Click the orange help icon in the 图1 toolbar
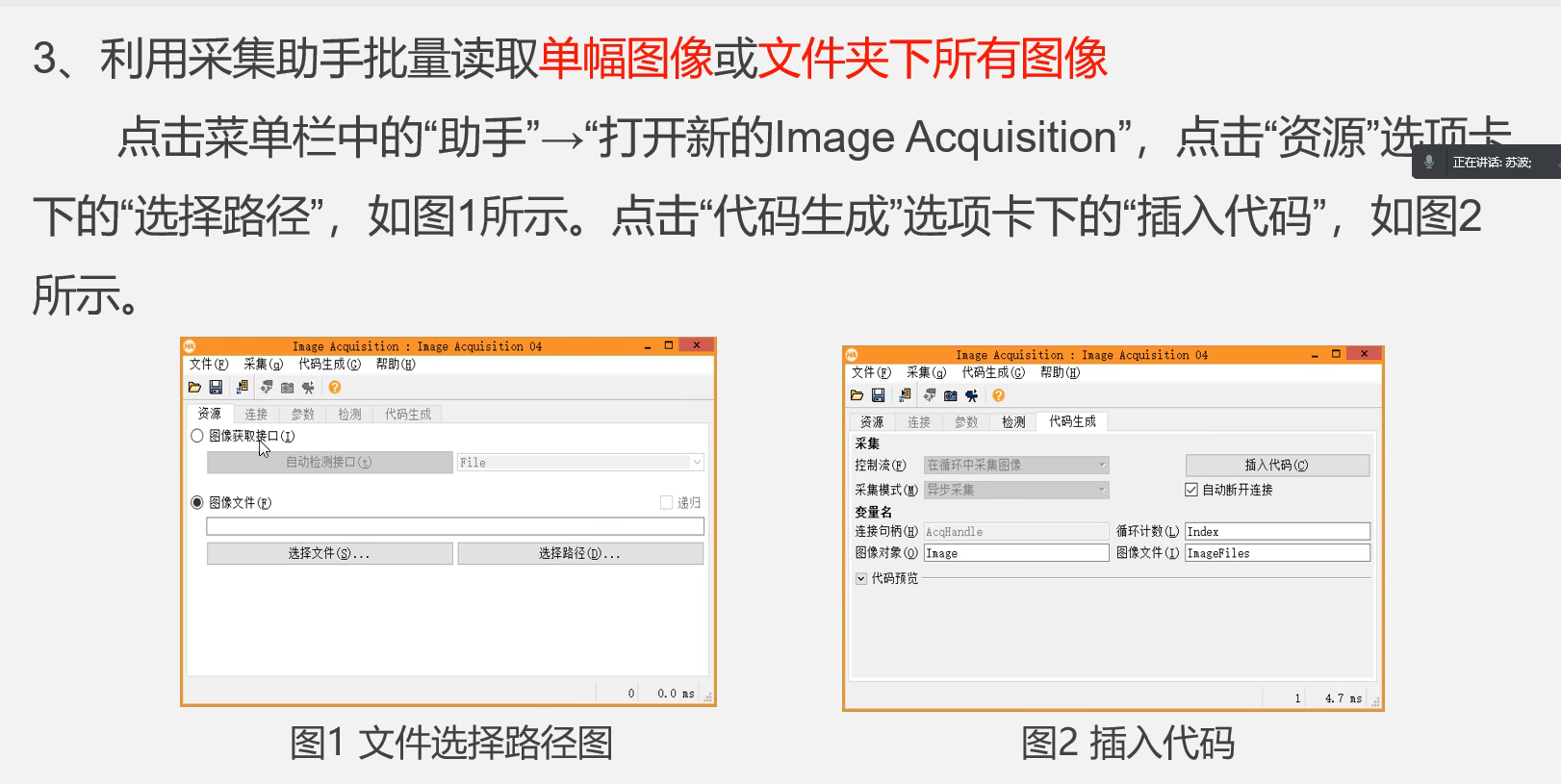Screen dimensions: 1561x784 point(335,388)
